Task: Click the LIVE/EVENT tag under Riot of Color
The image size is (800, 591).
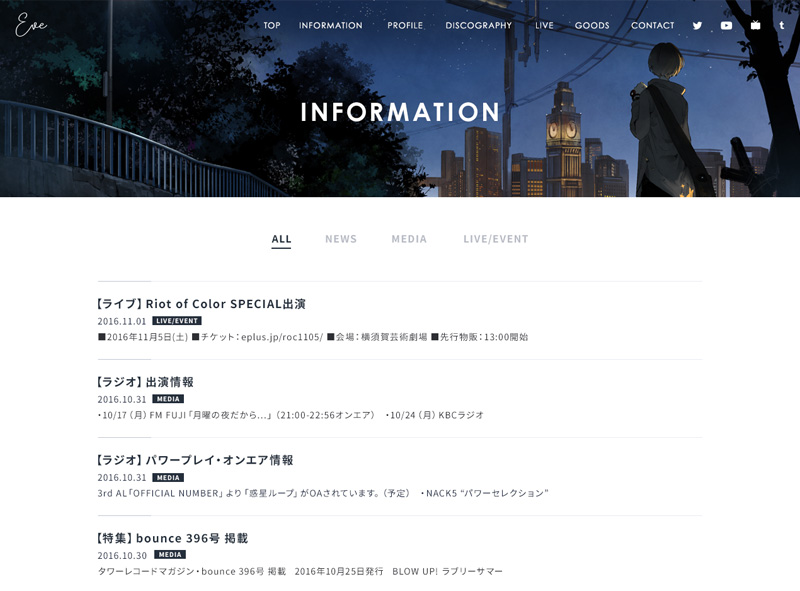Action: pos(177,321)
